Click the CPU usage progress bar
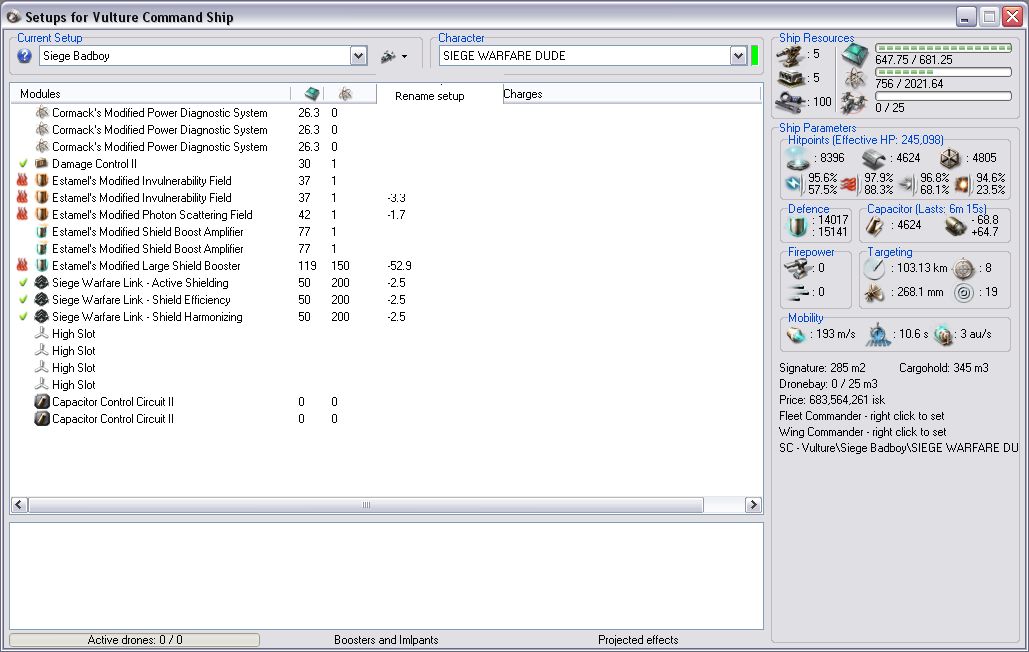 [x=943, y=48]
